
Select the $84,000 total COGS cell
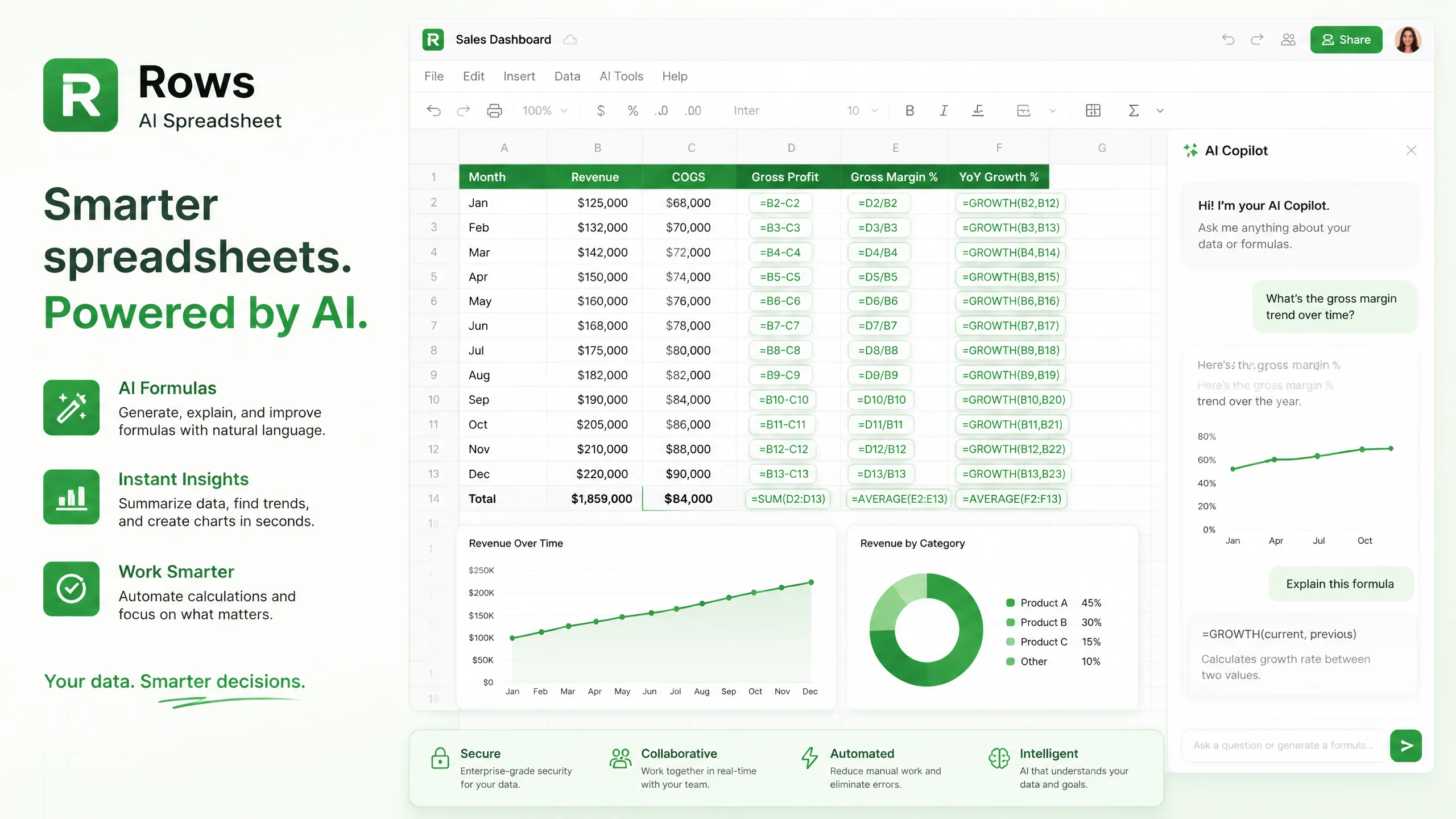point(689,499)
